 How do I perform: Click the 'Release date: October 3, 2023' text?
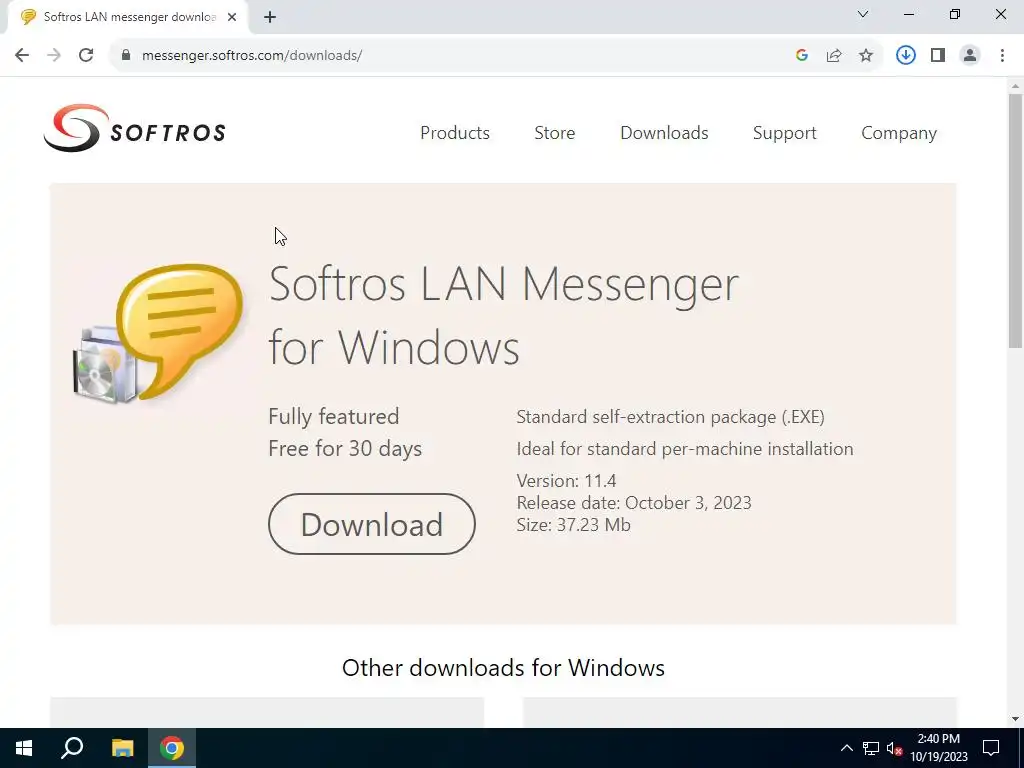(634, 503)
